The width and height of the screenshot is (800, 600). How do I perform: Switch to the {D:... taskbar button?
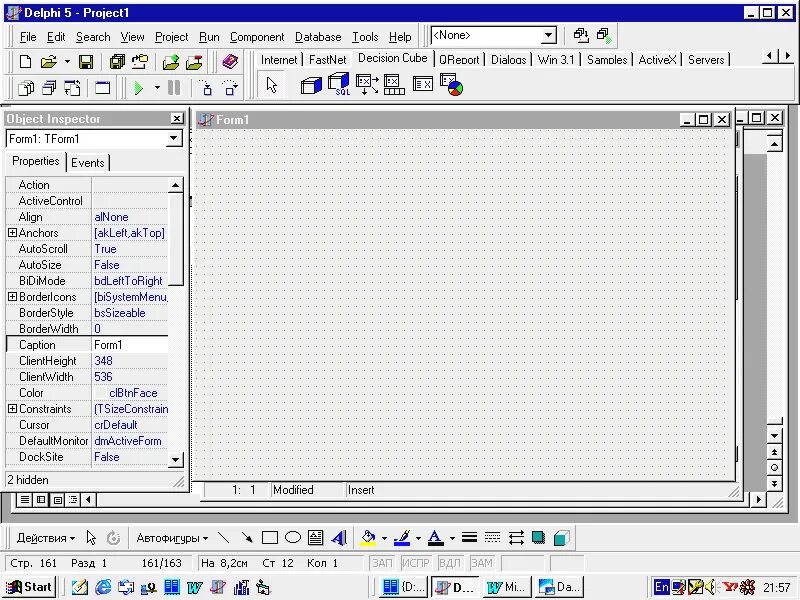click(405, 587)
